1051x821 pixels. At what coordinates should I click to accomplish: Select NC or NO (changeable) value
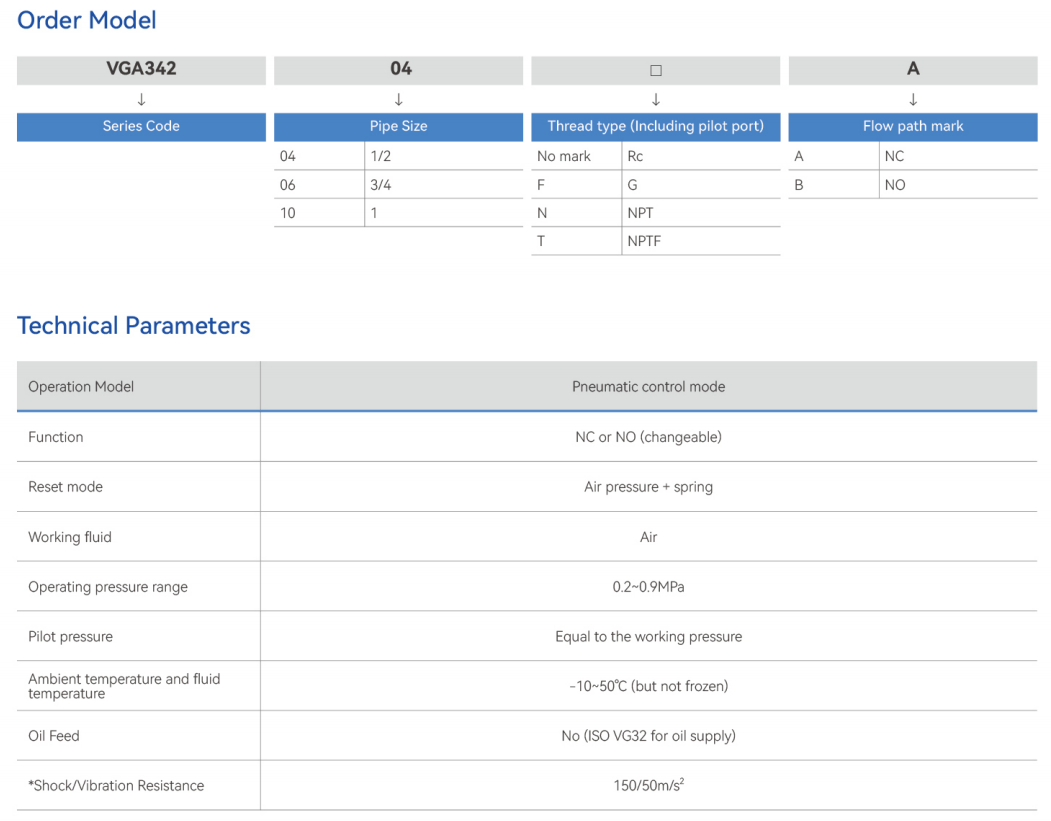[648, 437]
